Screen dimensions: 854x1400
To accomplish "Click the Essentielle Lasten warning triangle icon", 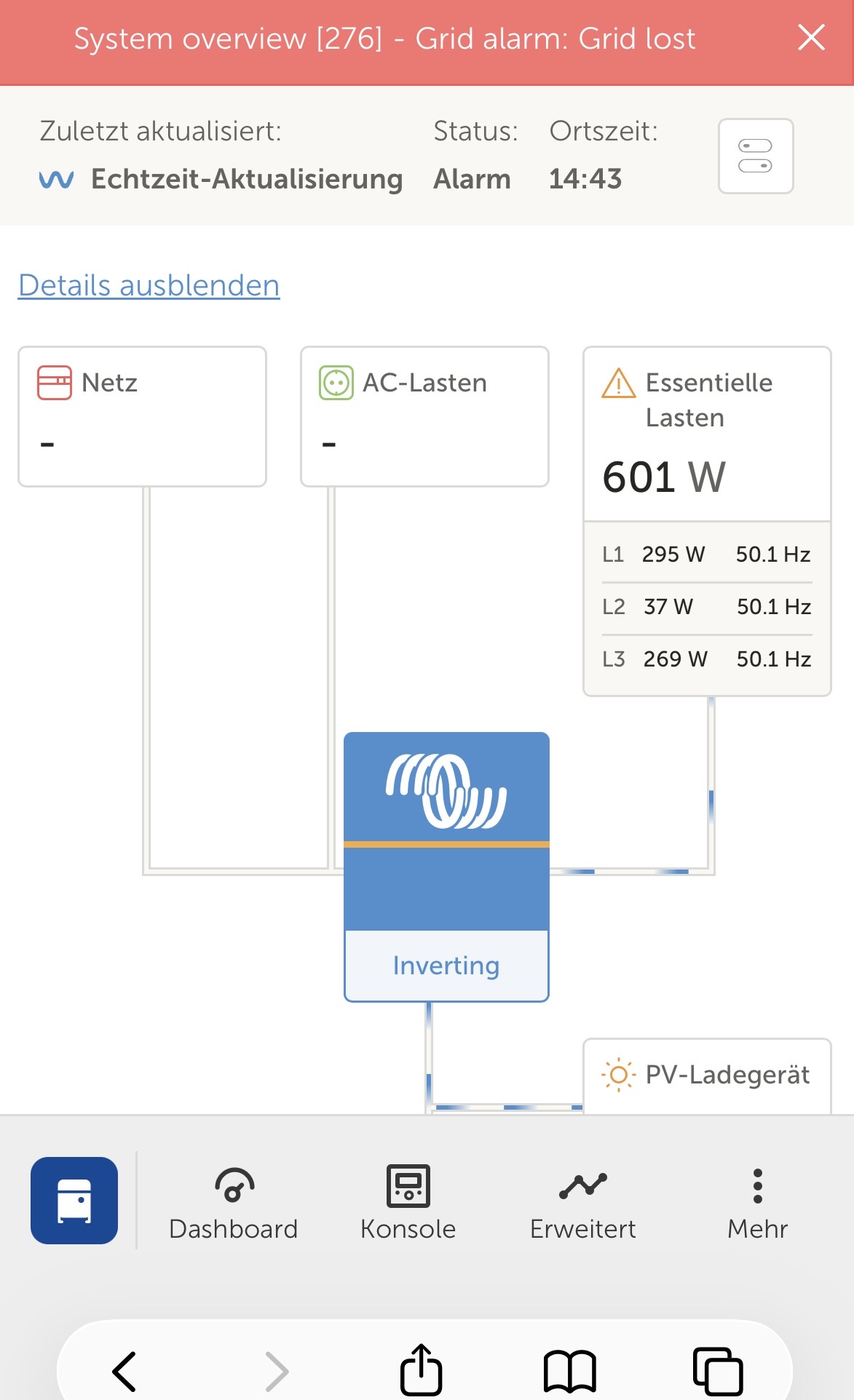I will coord(618,383).
